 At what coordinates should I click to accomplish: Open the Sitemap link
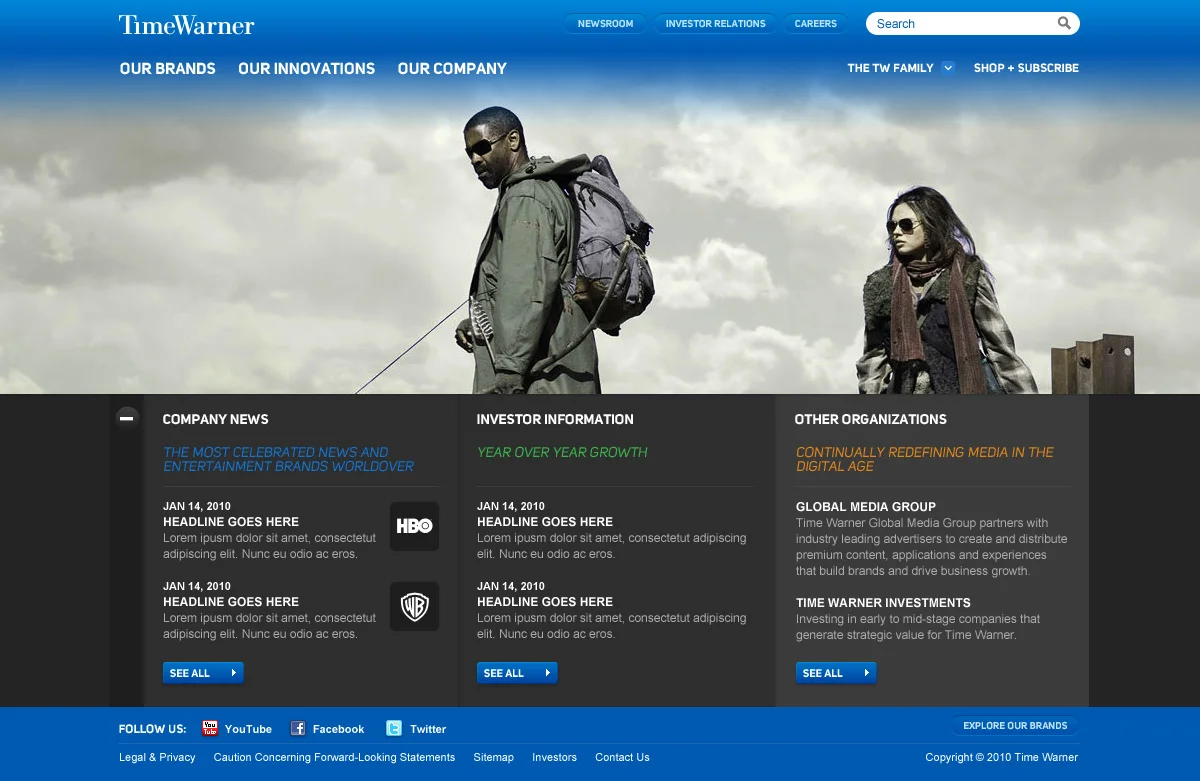pos(493,757)
